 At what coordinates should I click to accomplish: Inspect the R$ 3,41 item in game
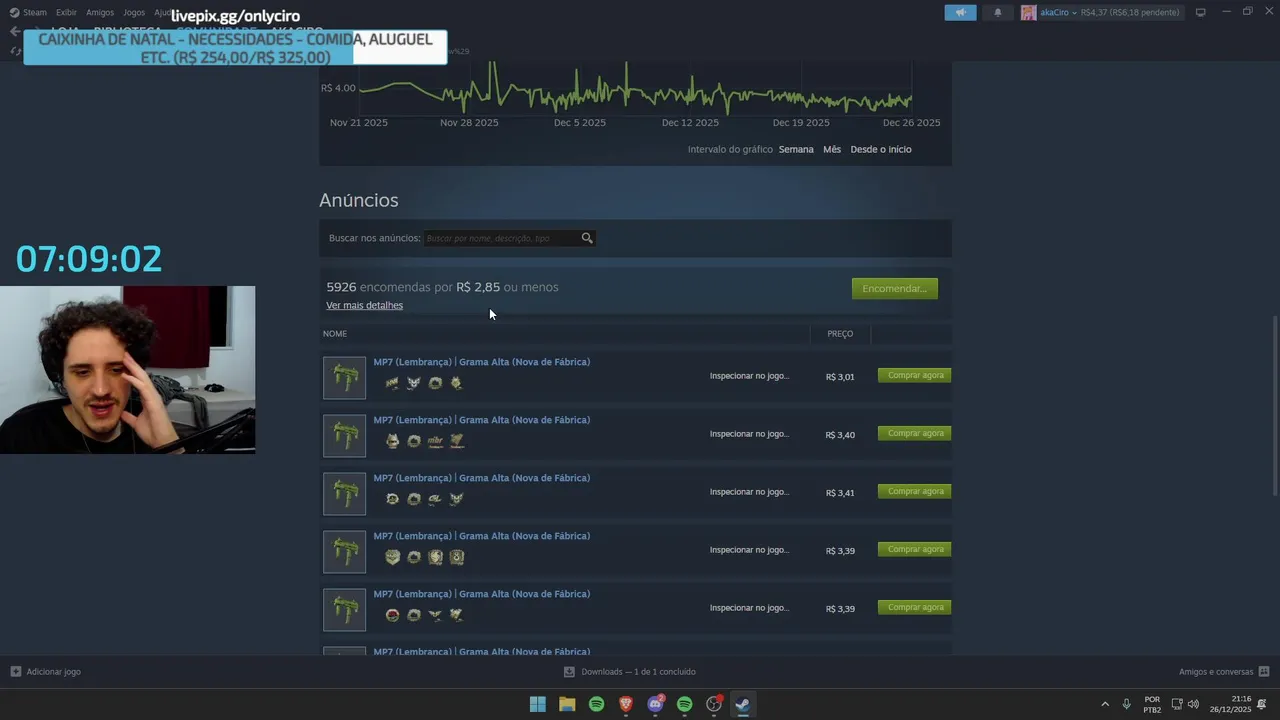click(749, 492)
